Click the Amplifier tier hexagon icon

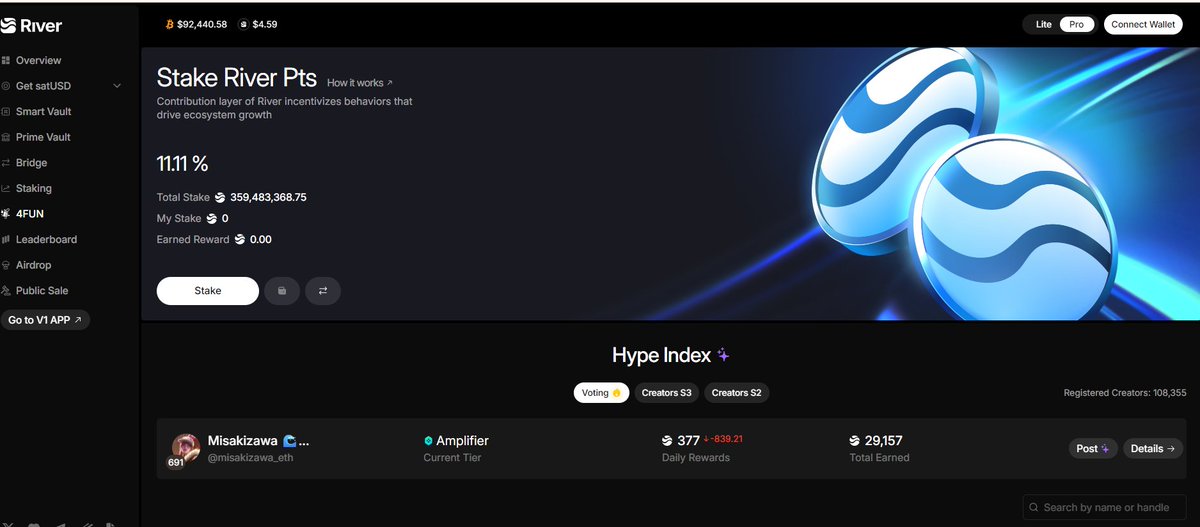click(428, 441)
